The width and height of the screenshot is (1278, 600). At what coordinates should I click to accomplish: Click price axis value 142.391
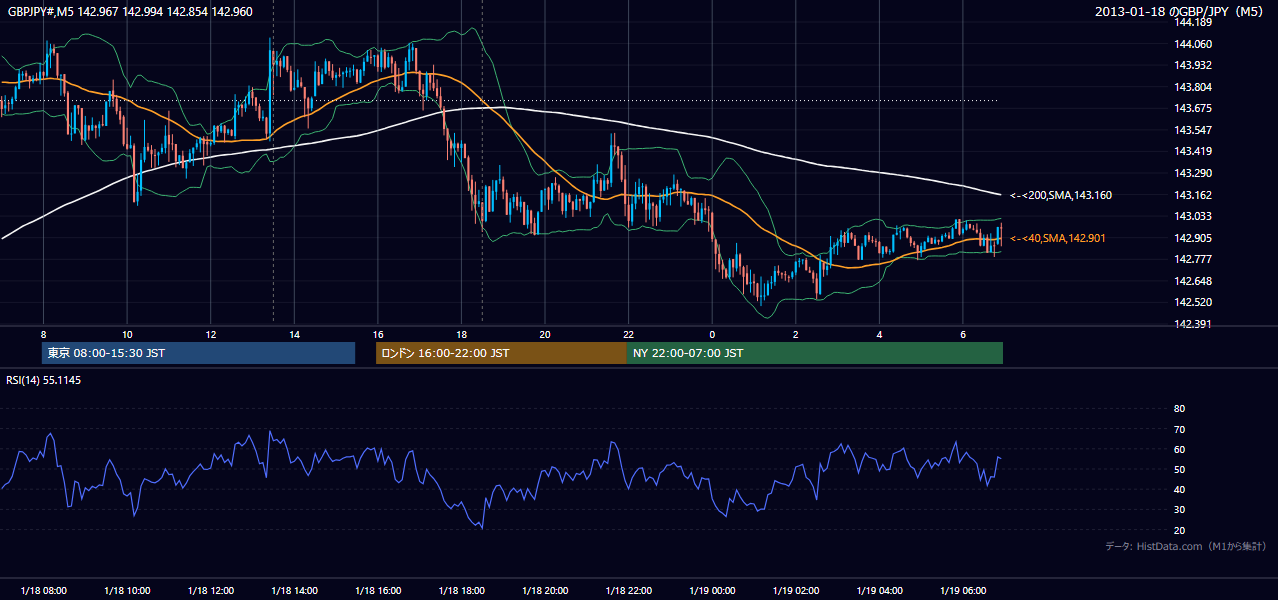coord(1194,324)
